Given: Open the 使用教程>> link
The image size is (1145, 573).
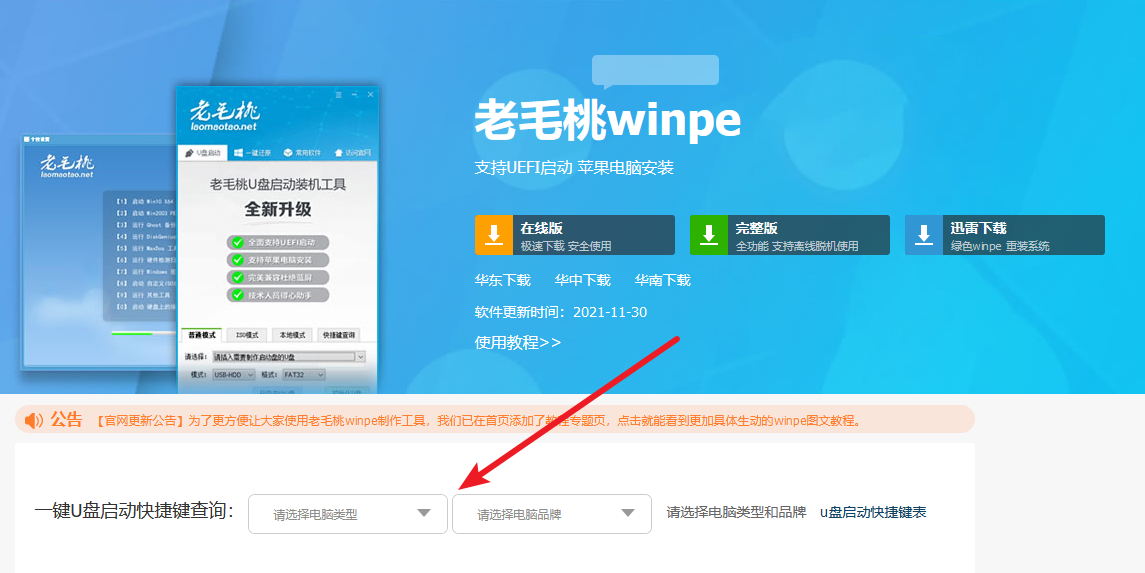Looking at the screenshot, I should point(518,342).
